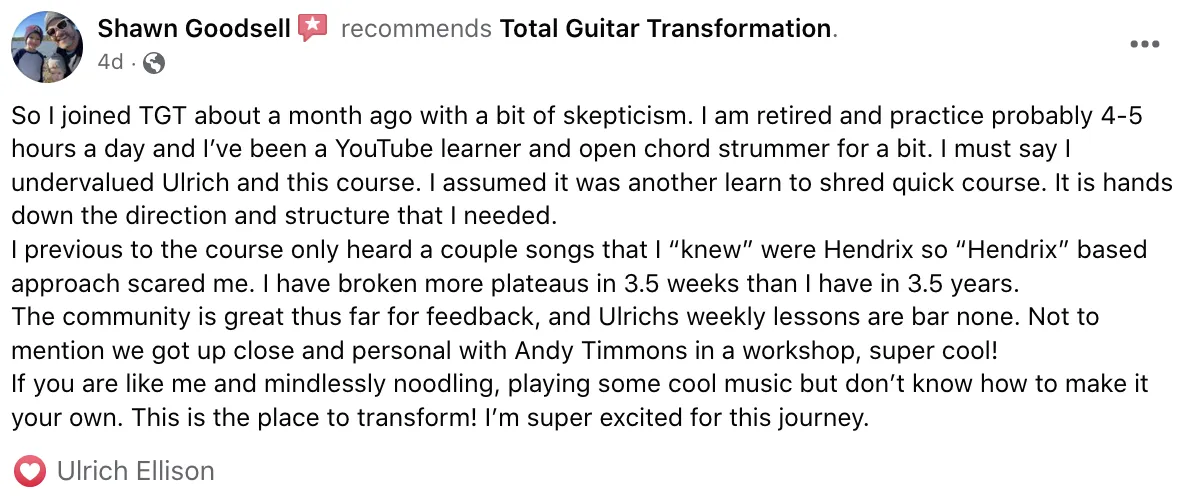Click the red recommendation star badge
Screen dimensions: 1188x502
(x=312, y=29)
